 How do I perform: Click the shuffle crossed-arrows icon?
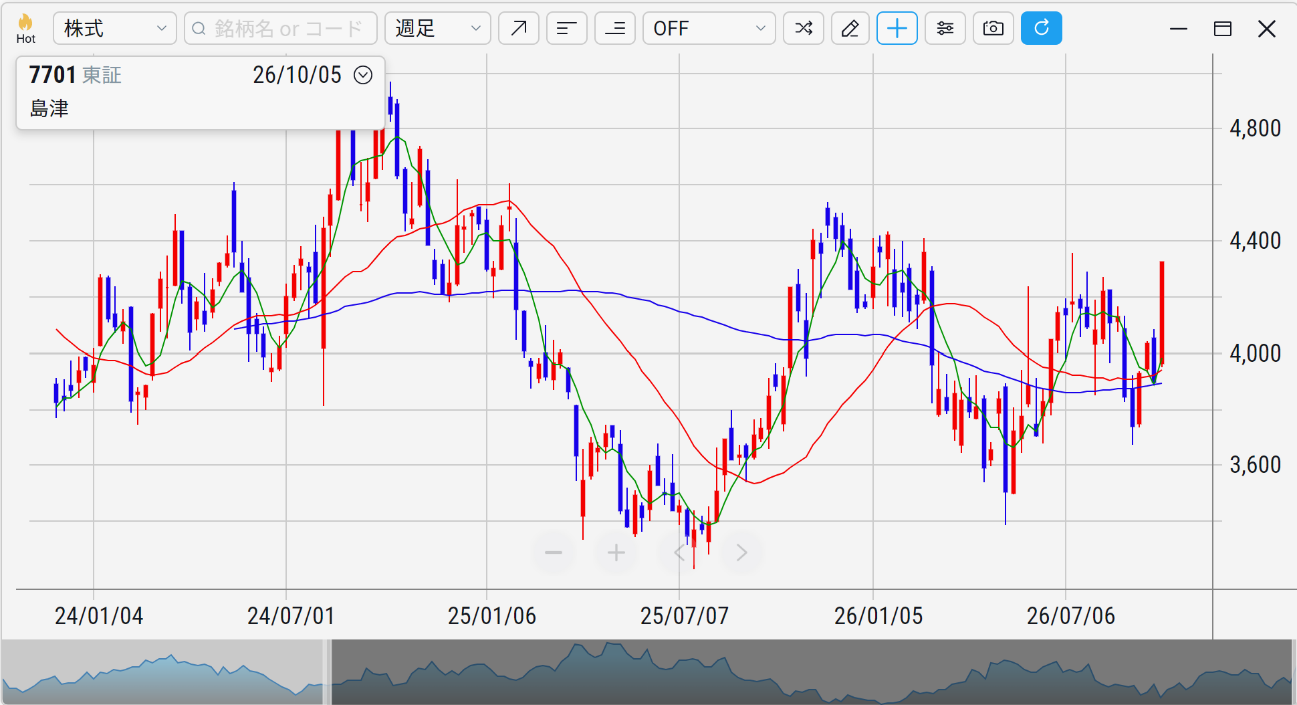(803, 28)
